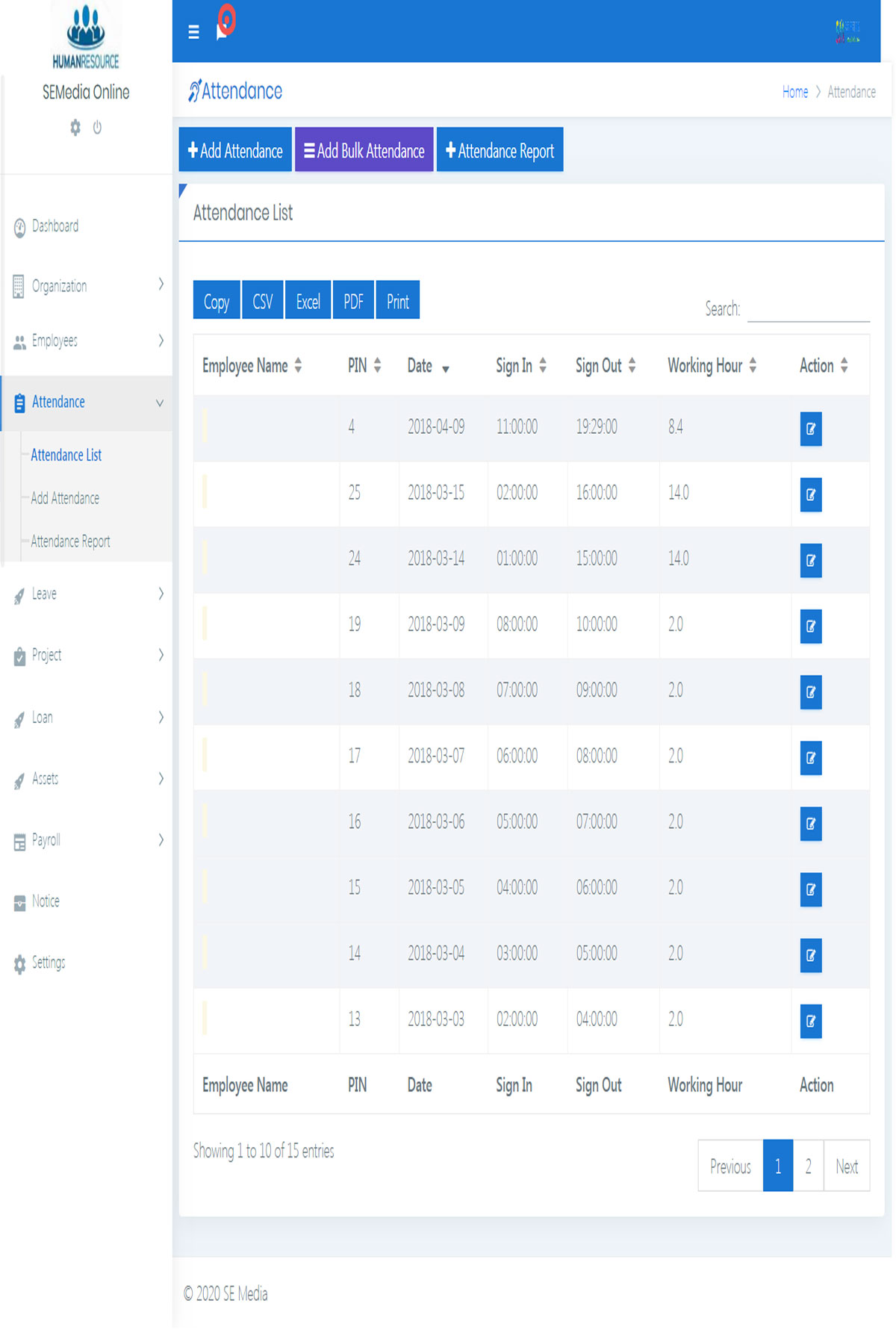
Task: Expand the Organization menu
Action: point(87,285)
